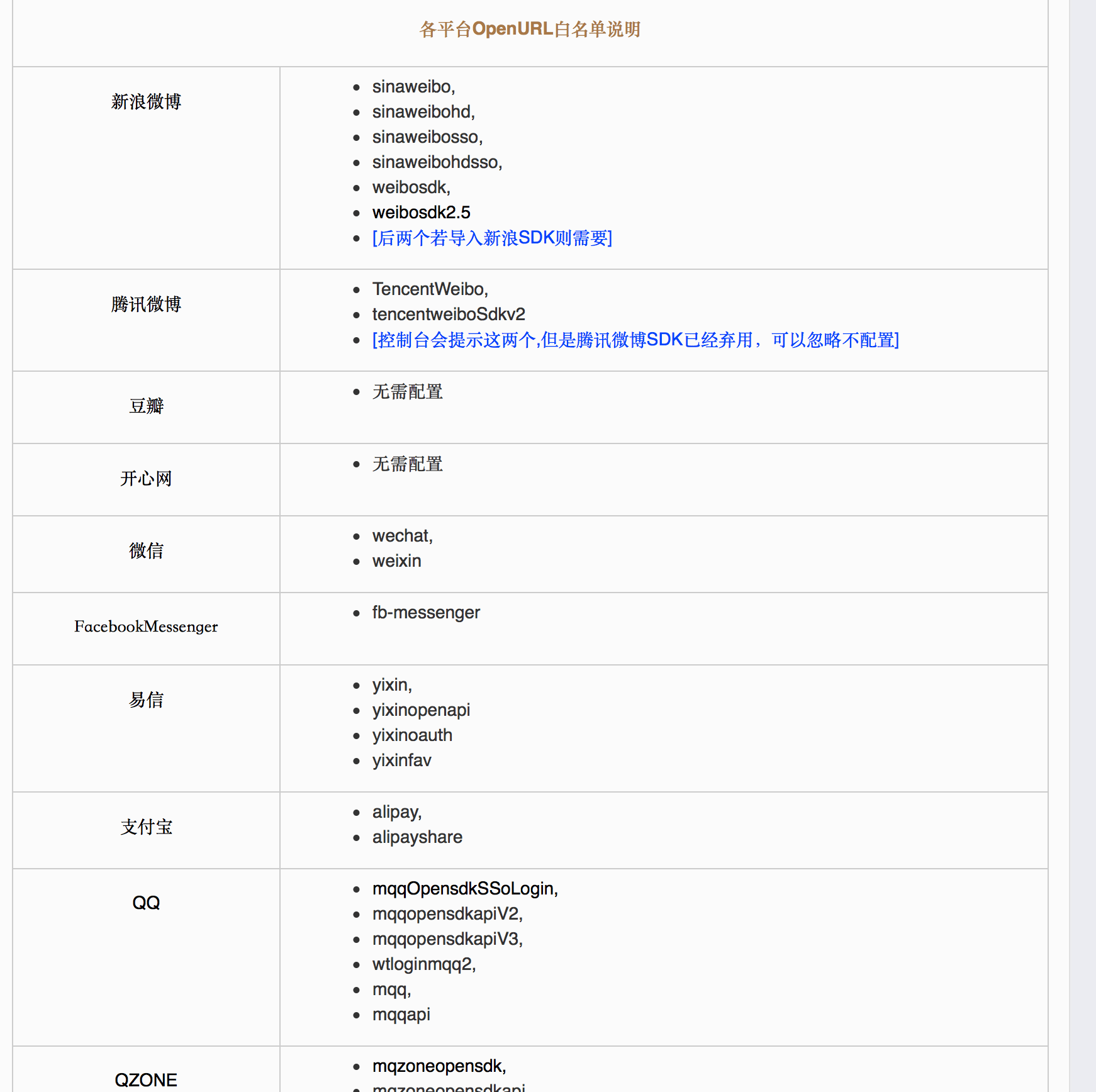This screenshot has width=1096, height=1092.
Task: Click the wtloginmqq2, list entry
Action: click(x=424, y=964)
